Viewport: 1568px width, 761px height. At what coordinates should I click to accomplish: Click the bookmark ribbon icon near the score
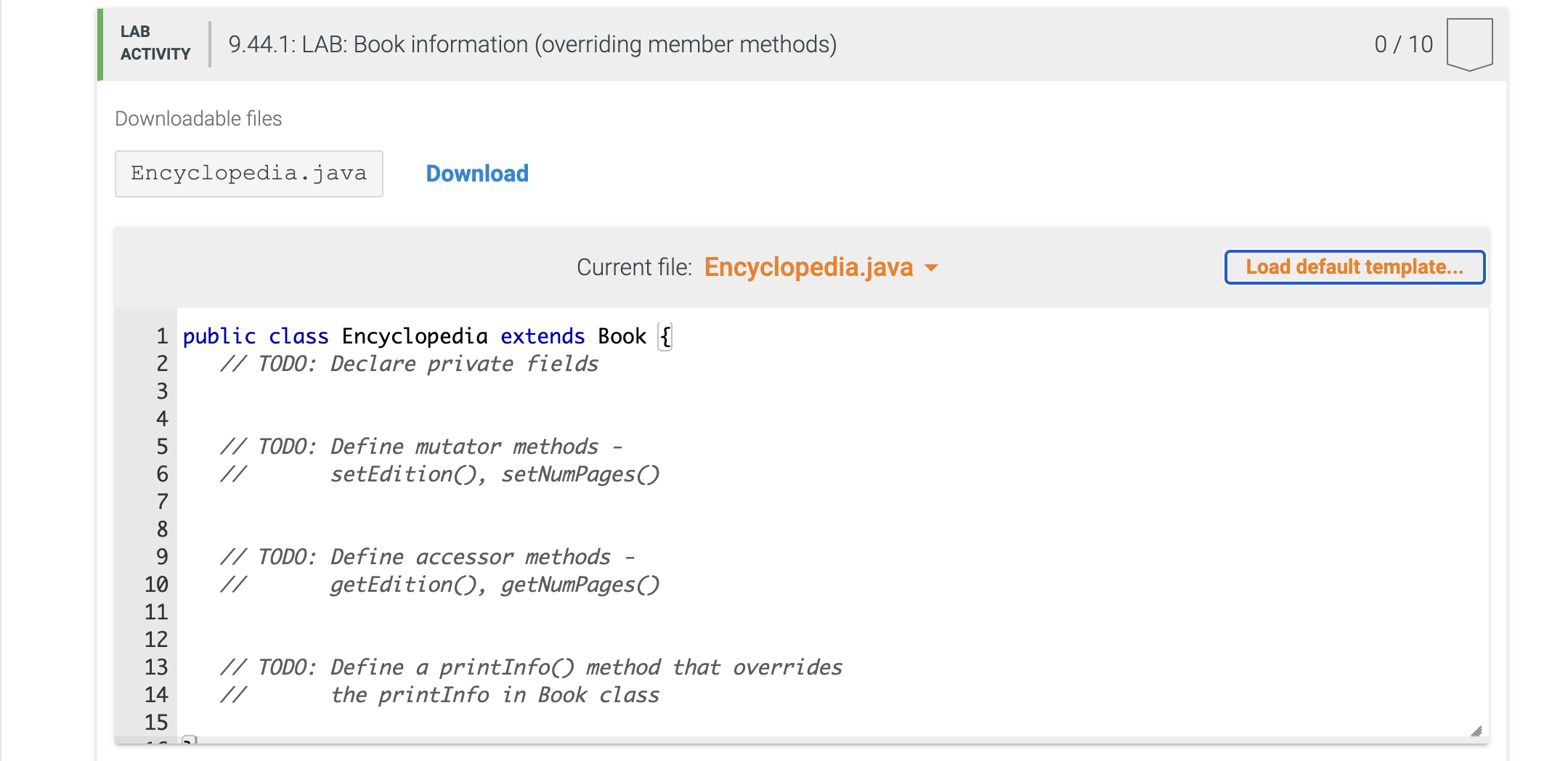[x=1469, y=44]
